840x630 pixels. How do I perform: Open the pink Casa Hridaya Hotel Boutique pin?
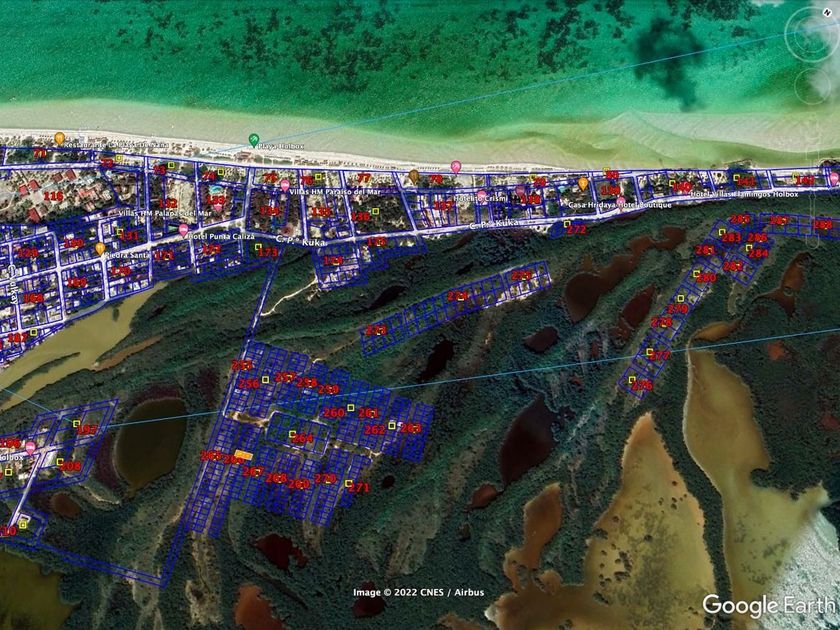point(621,202)
